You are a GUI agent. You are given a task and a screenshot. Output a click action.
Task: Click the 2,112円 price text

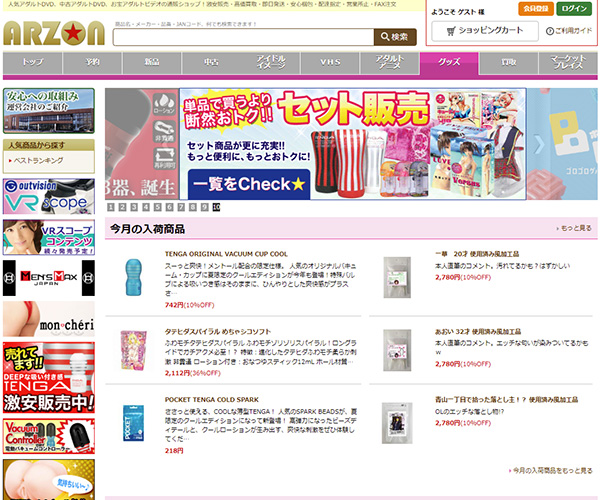[x=177, y=373]
